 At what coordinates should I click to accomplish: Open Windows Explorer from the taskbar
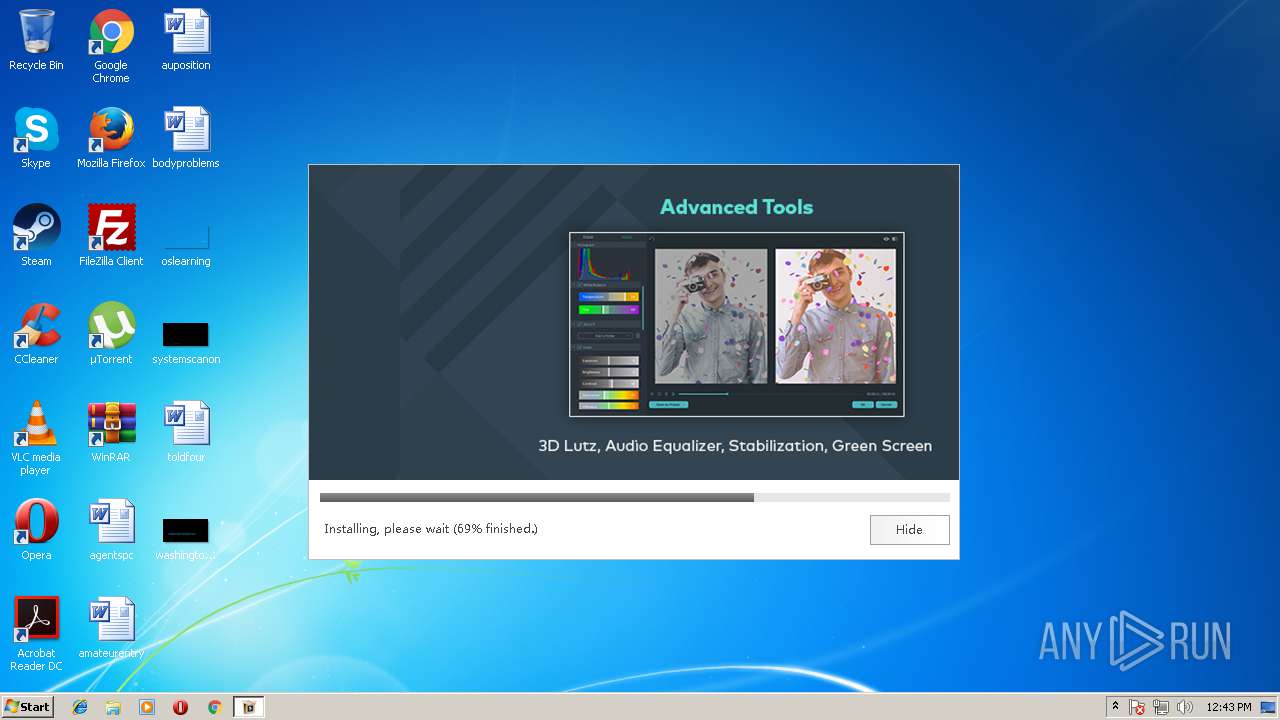pyautogui.click(x=113, y=707)
